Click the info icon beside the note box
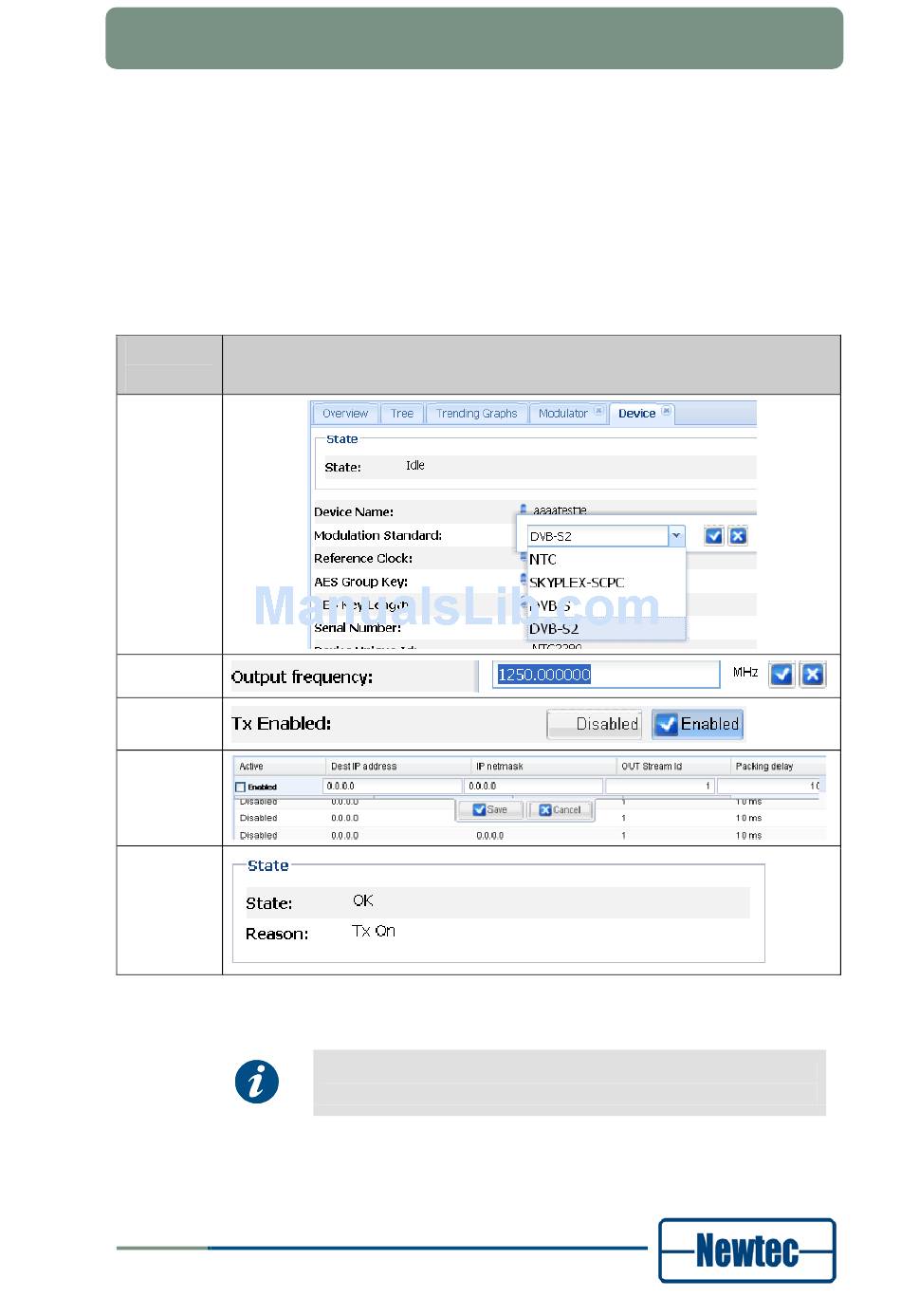The image size is (901, 1316). [257, 1082]
